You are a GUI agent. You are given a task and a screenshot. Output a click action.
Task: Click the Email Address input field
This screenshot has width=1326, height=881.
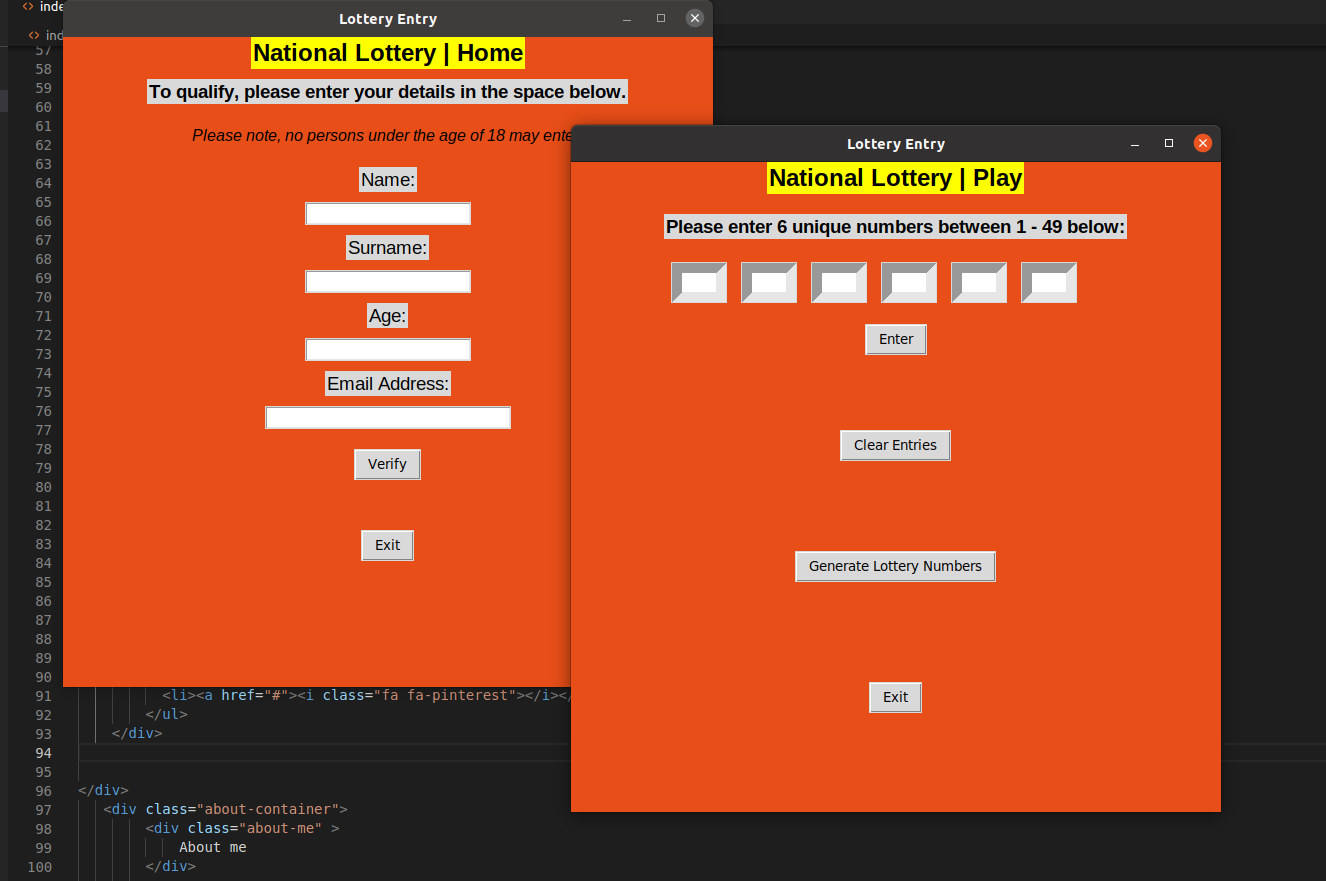(388, 418)
